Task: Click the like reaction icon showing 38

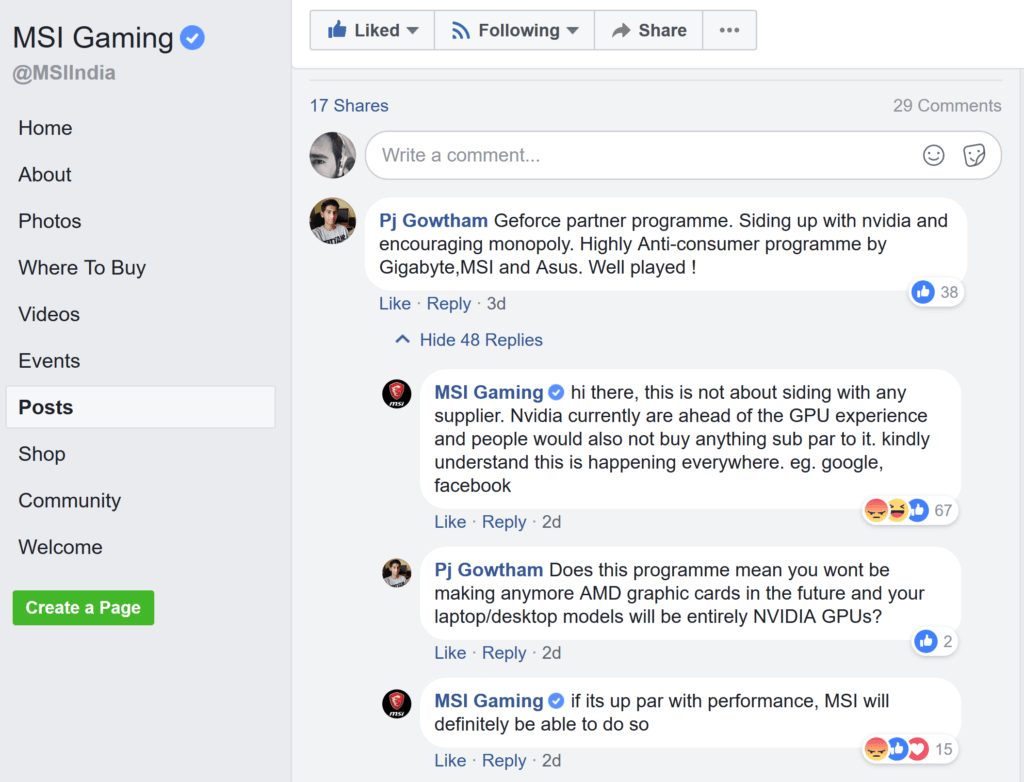Action: click(x=923, y=292)
